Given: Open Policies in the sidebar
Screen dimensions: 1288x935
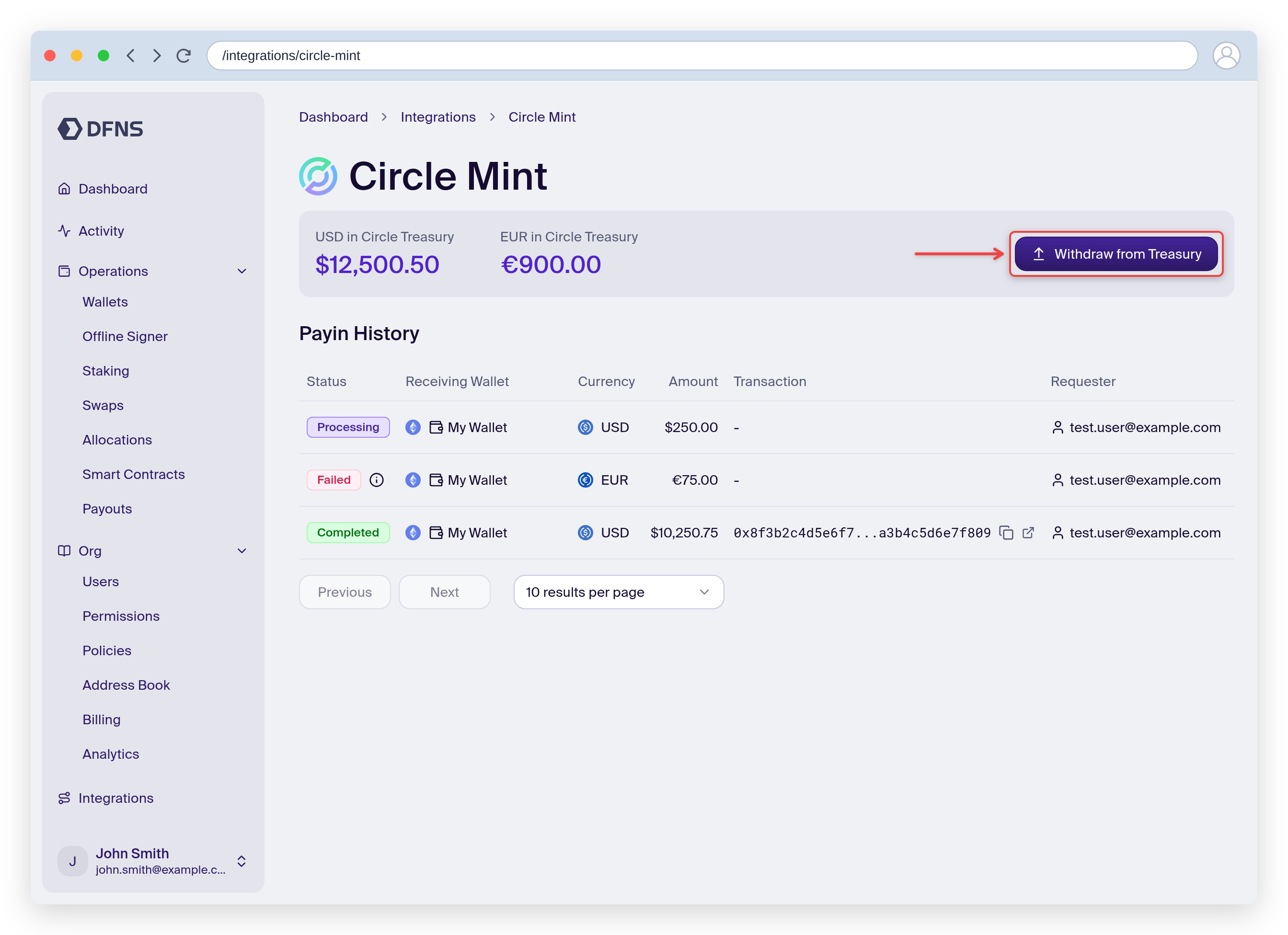Looking at the screenshot, I should click(107, 650).
